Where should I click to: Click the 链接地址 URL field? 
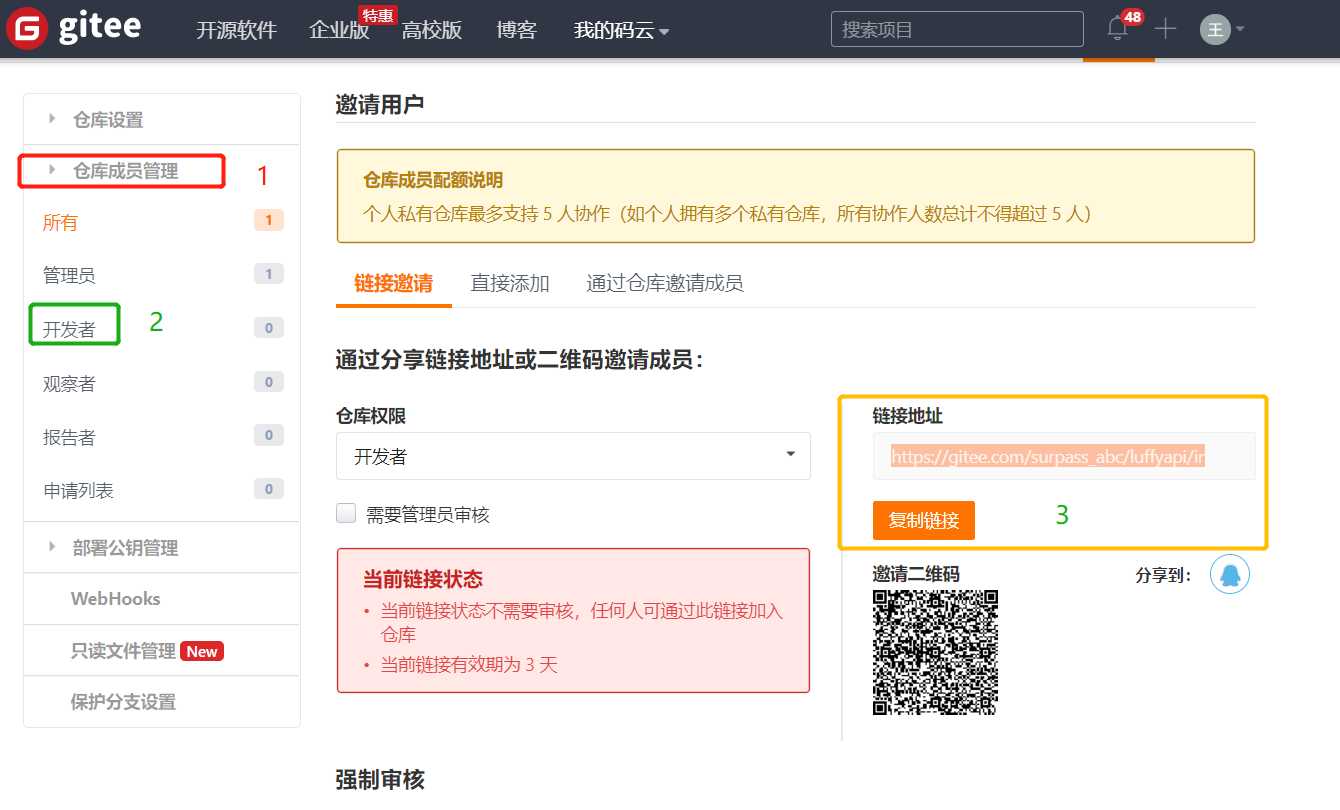tap(1064, 456)
